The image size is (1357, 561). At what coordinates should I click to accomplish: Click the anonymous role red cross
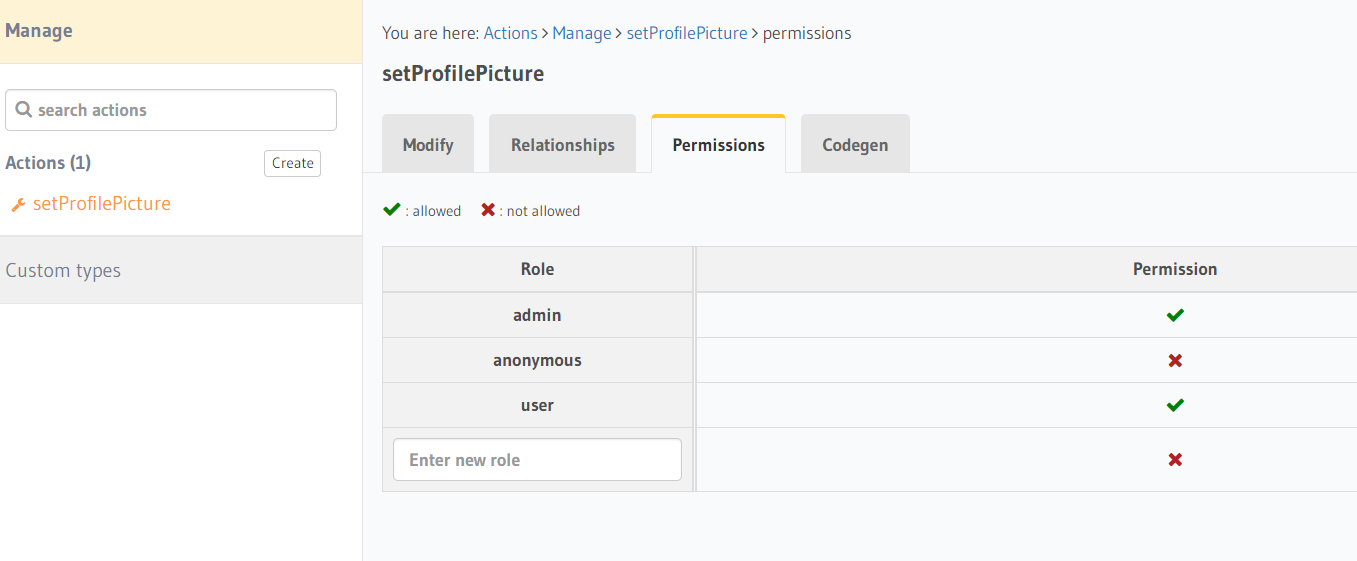[x=1175, y=360]
